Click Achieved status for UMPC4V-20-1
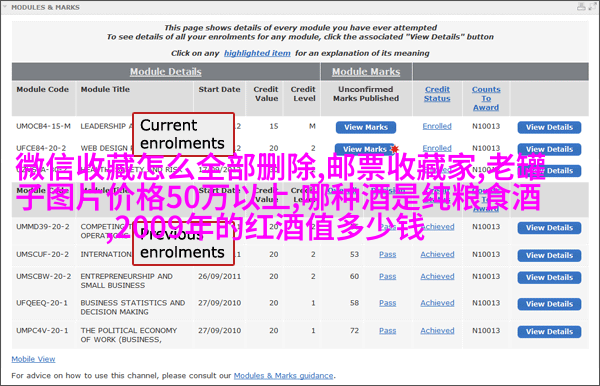 point(437,331)
